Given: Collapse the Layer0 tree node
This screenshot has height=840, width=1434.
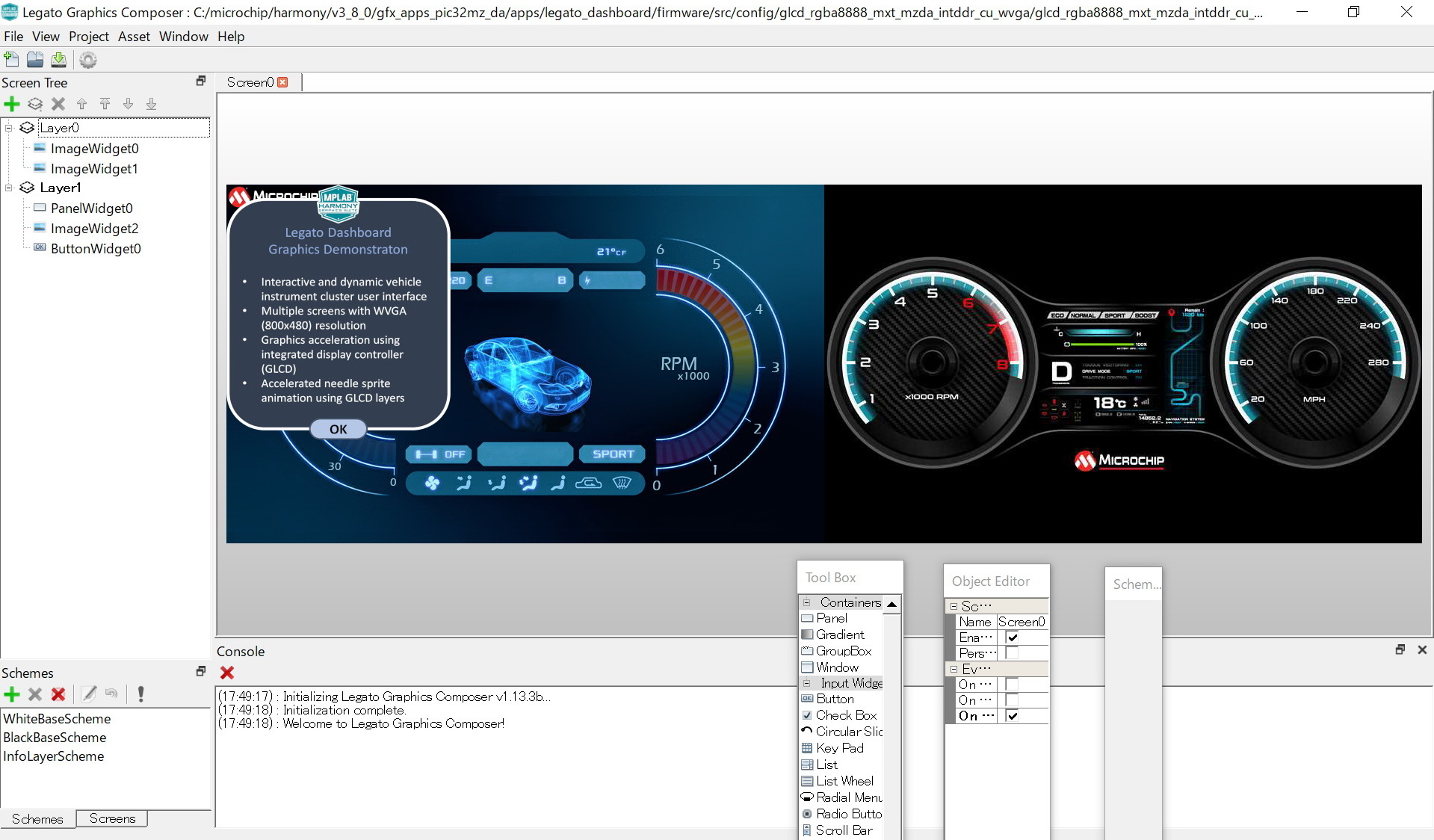Looking at the screenshot, I should pyautogui.click(x=9, y=128).
